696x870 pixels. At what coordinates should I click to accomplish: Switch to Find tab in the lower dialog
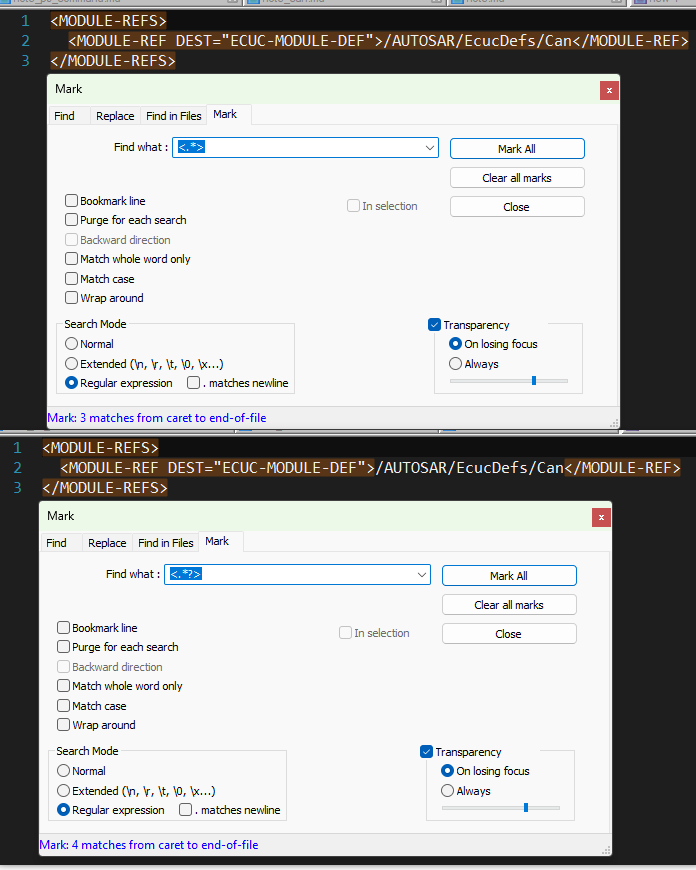tap(57, 543)
